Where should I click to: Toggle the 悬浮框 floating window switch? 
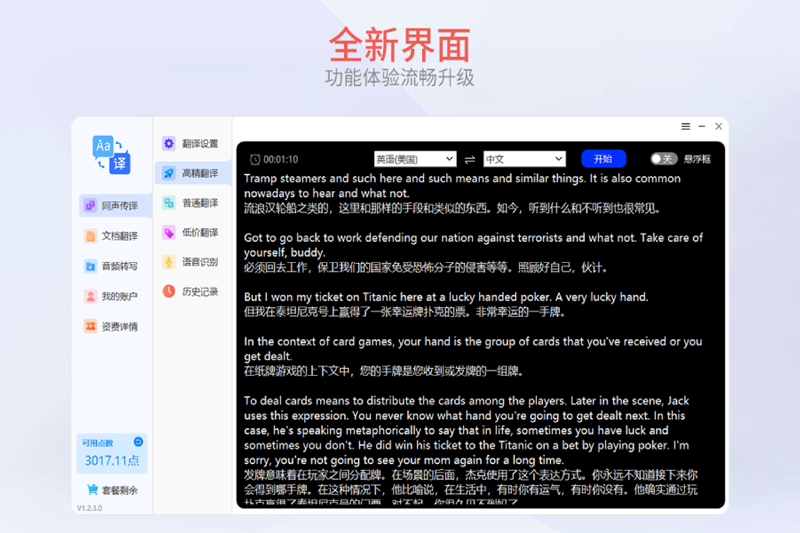coord(663,159)
